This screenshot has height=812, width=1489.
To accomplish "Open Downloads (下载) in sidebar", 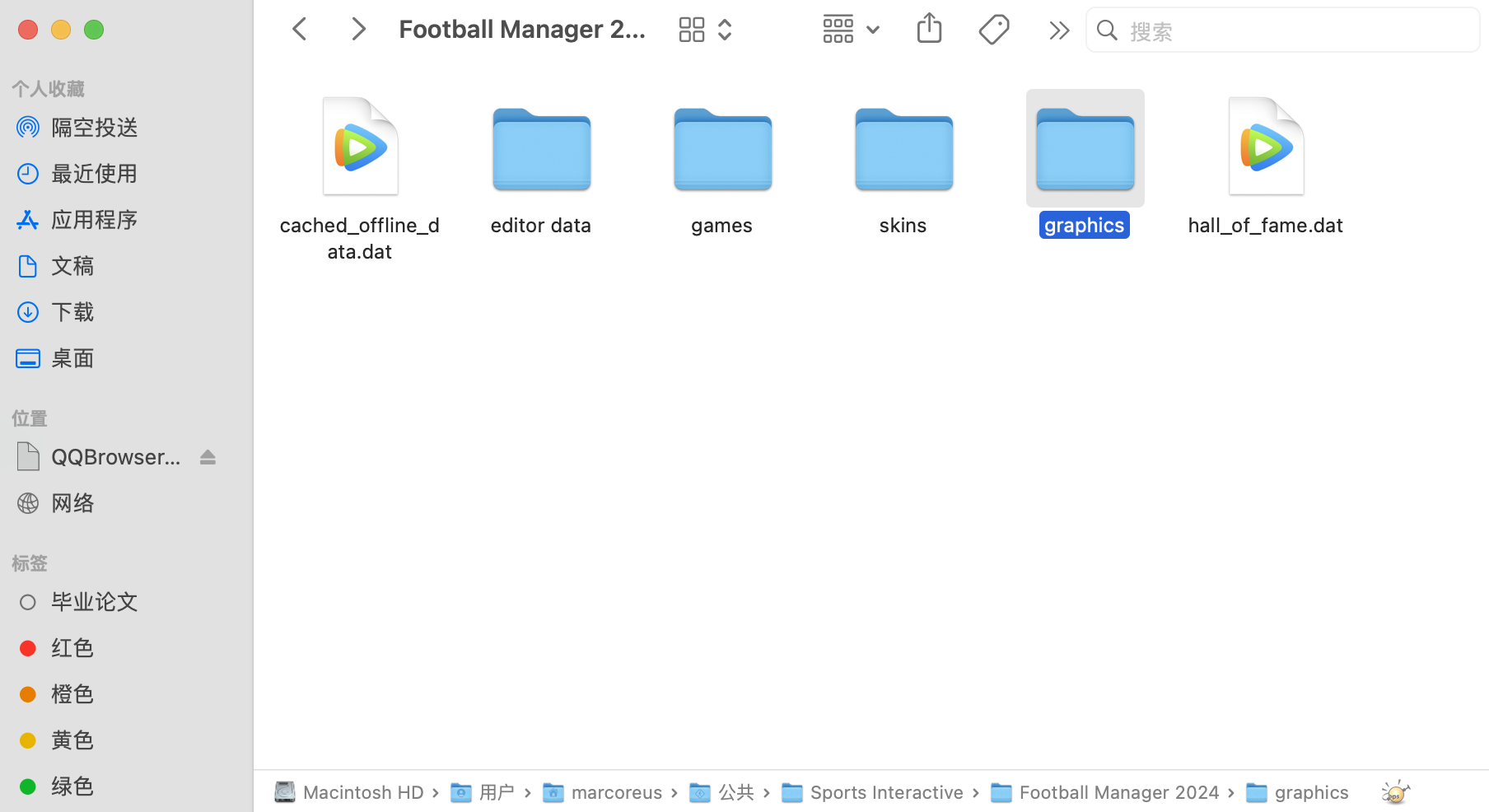I will tap(72, 312).
